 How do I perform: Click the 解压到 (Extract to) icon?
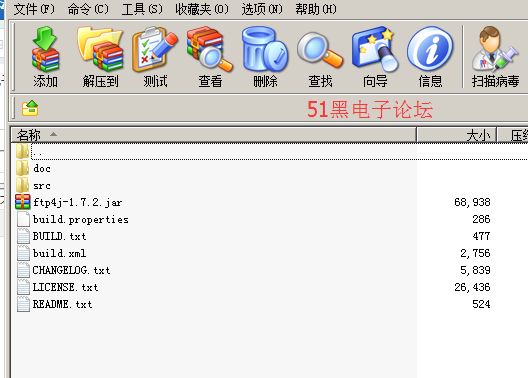click(100, 49)
